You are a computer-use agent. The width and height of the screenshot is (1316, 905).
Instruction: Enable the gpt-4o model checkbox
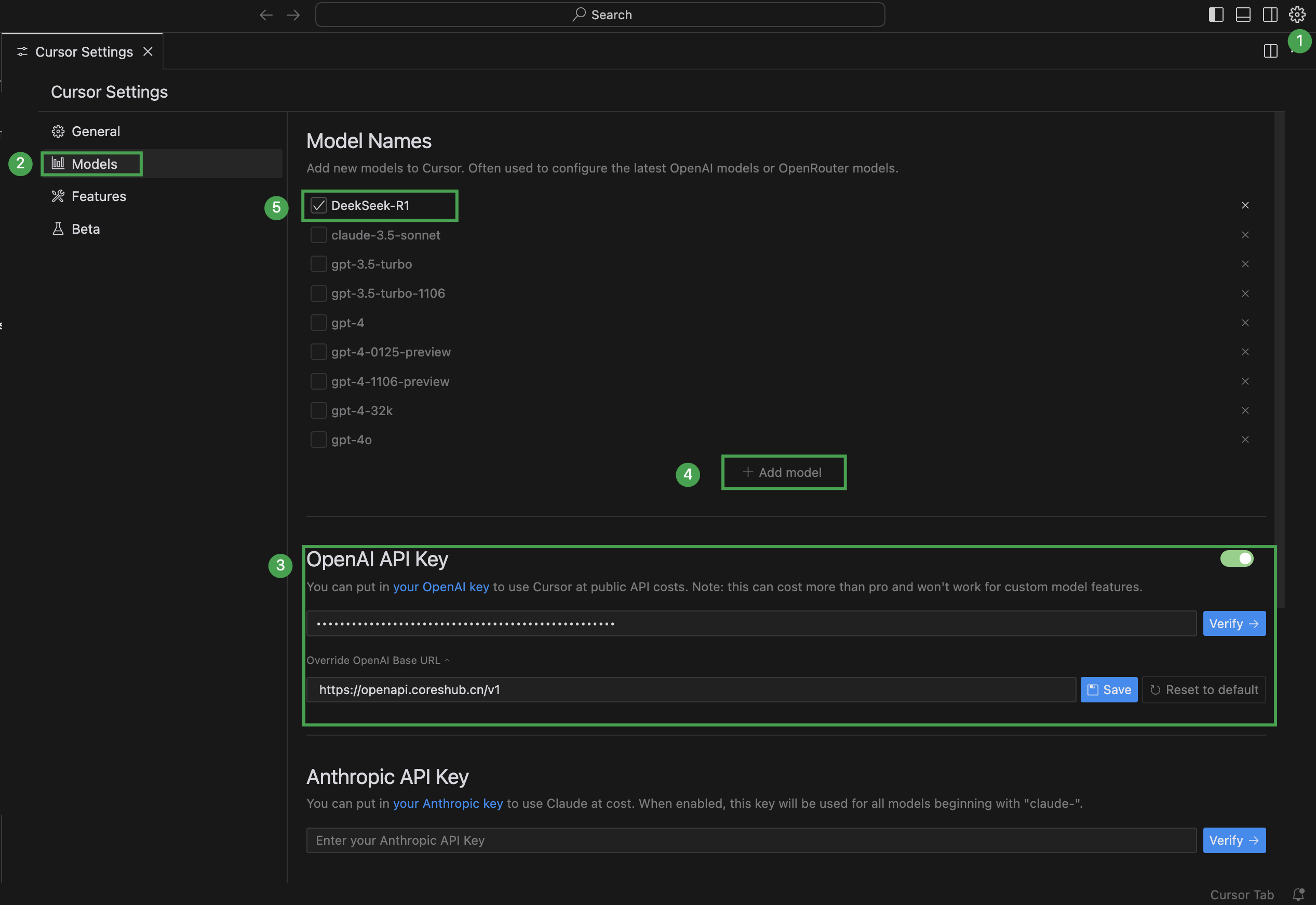[x=318, y=440]
